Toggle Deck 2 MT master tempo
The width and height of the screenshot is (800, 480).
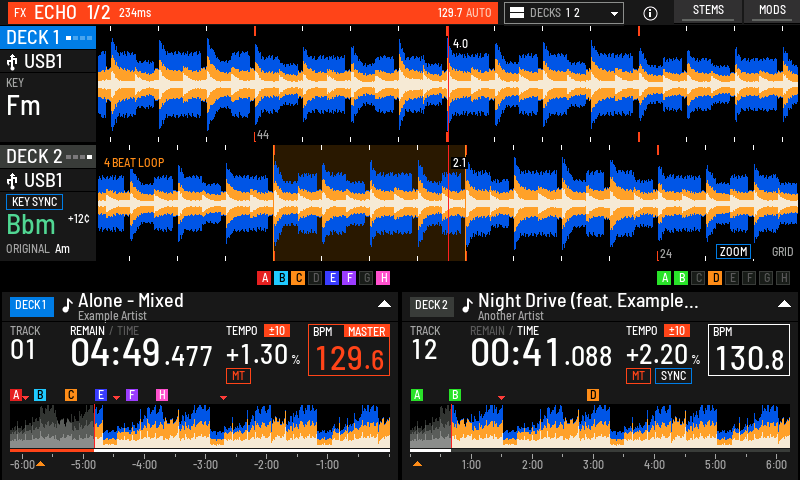pyautogui.click(x=638, y=376)
